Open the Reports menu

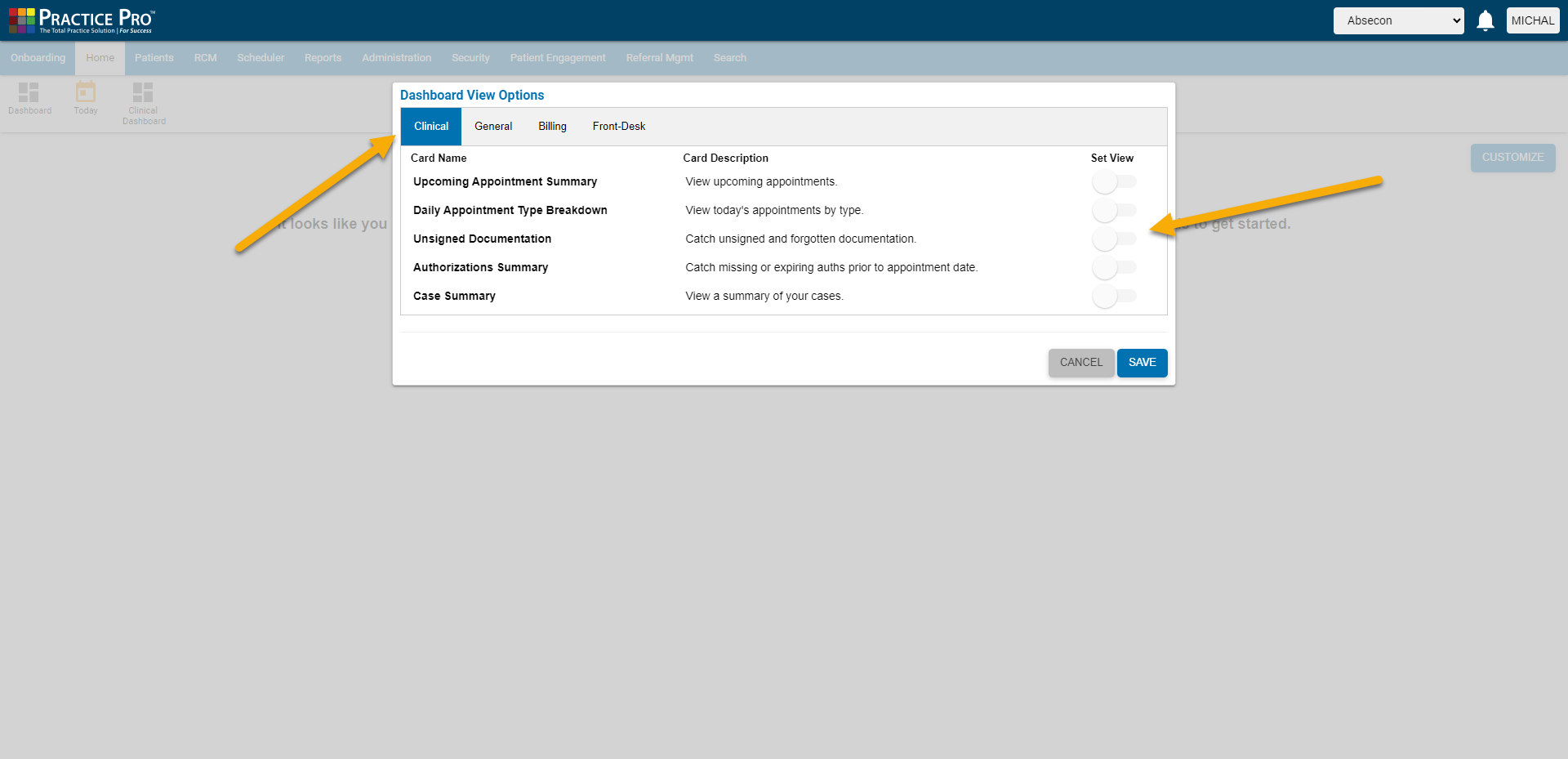[x=323, y=57]
